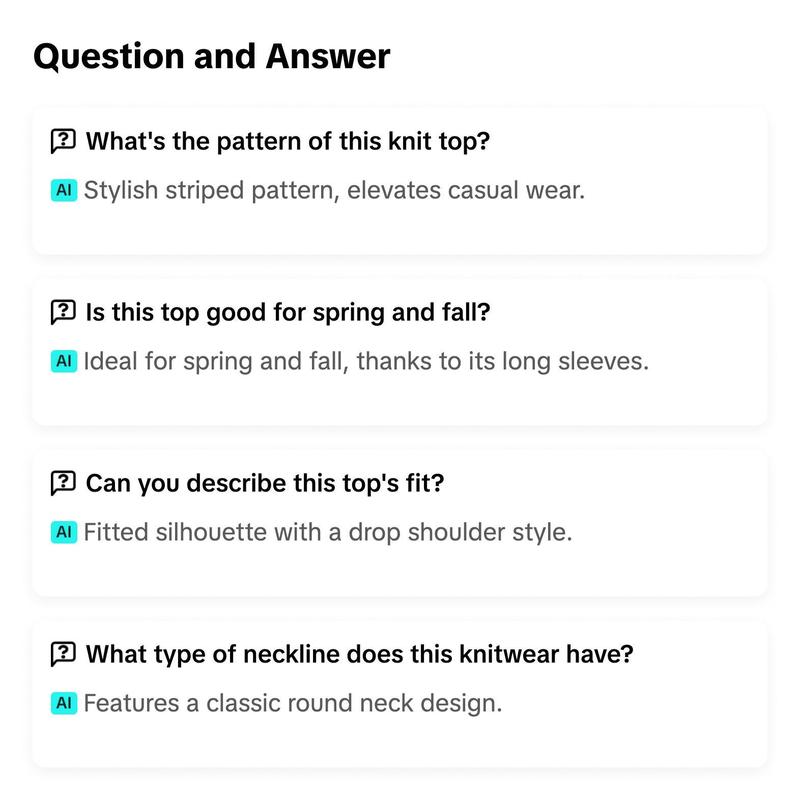Click question icon beside spring and fall question
This screenshot has width=800, height=800.
click(x=63, y=312)
